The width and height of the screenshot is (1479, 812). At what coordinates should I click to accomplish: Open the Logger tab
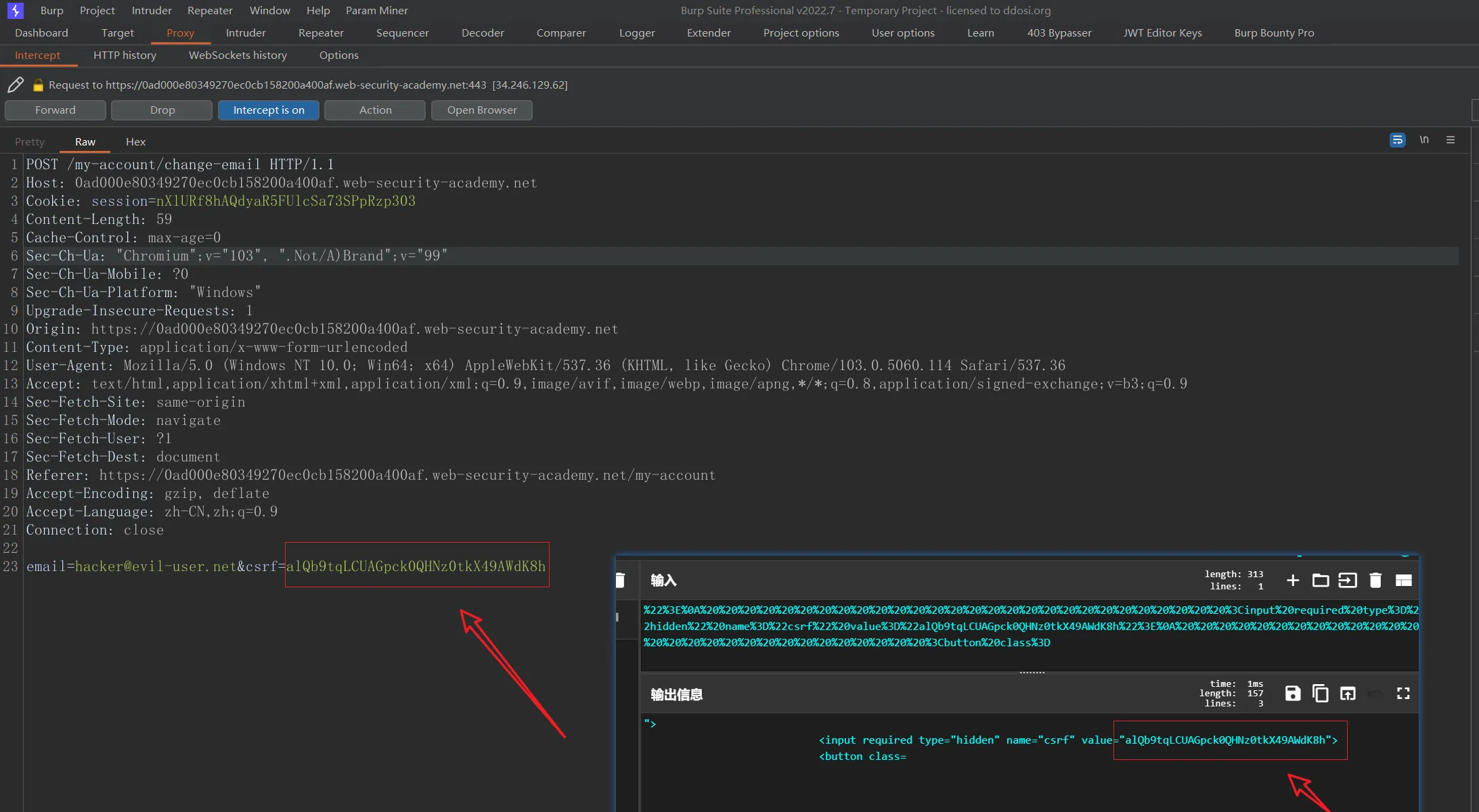click(637, 32)
